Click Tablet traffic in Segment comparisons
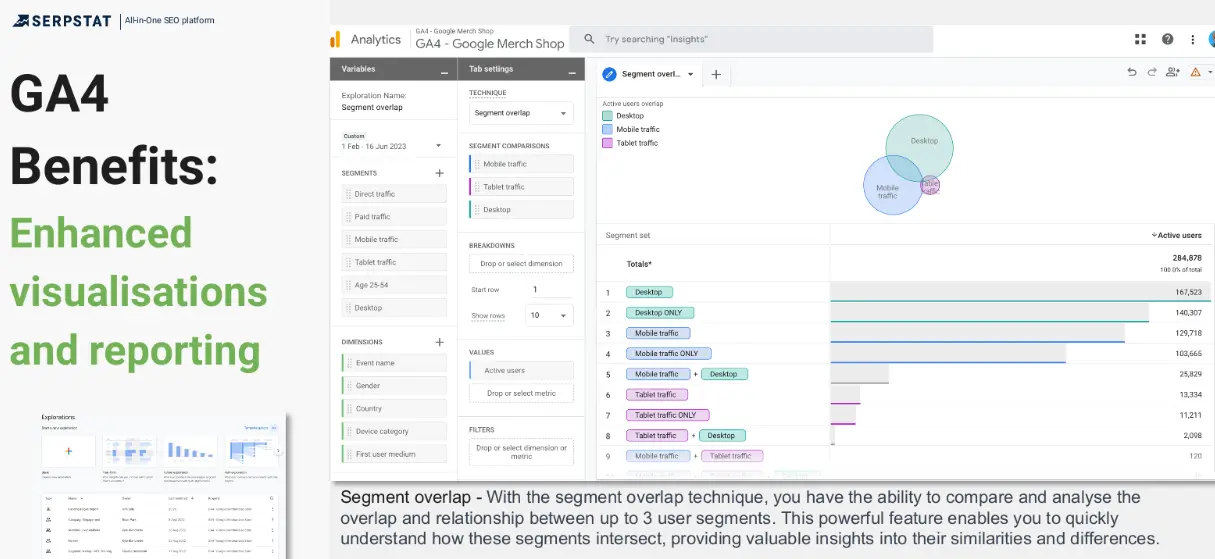The image size is (1215, 559). tap(521, 187)
